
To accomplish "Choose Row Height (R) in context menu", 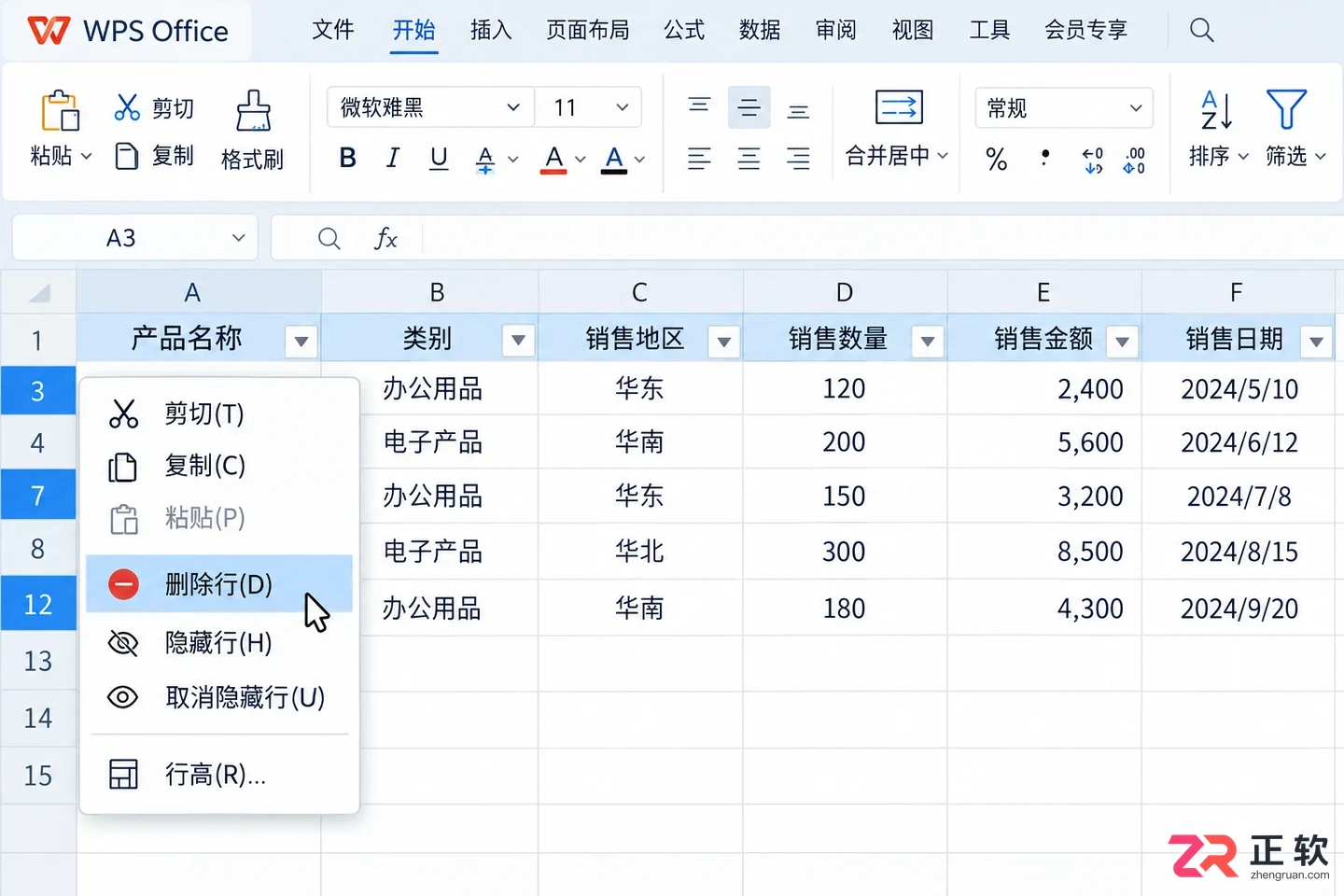I will [x=219, y=774].
